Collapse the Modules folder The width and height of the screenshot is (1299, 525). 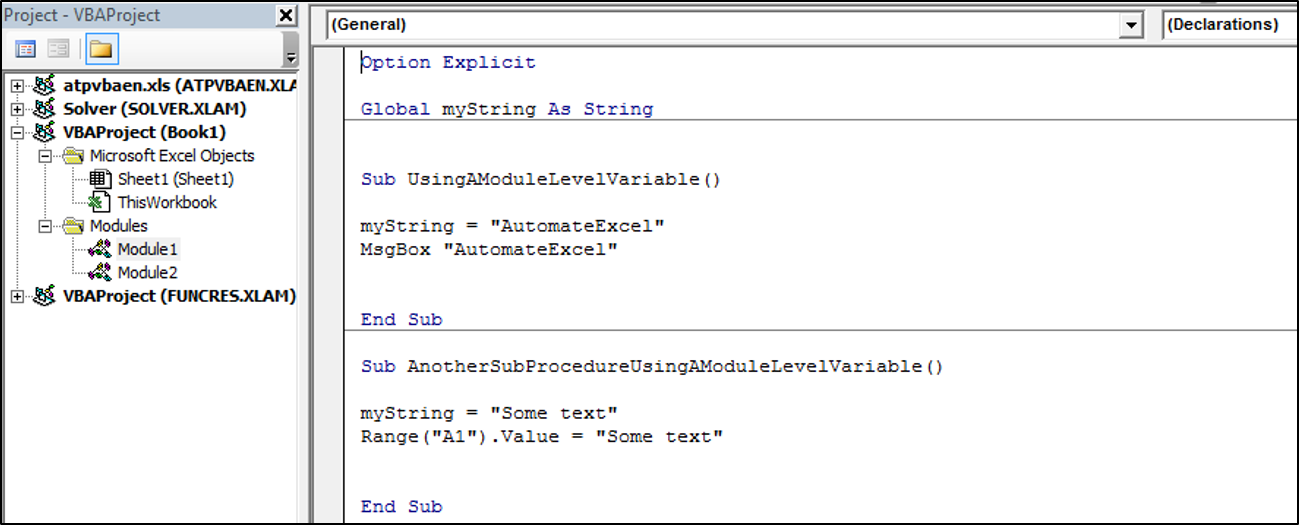[x=44, y=226]
